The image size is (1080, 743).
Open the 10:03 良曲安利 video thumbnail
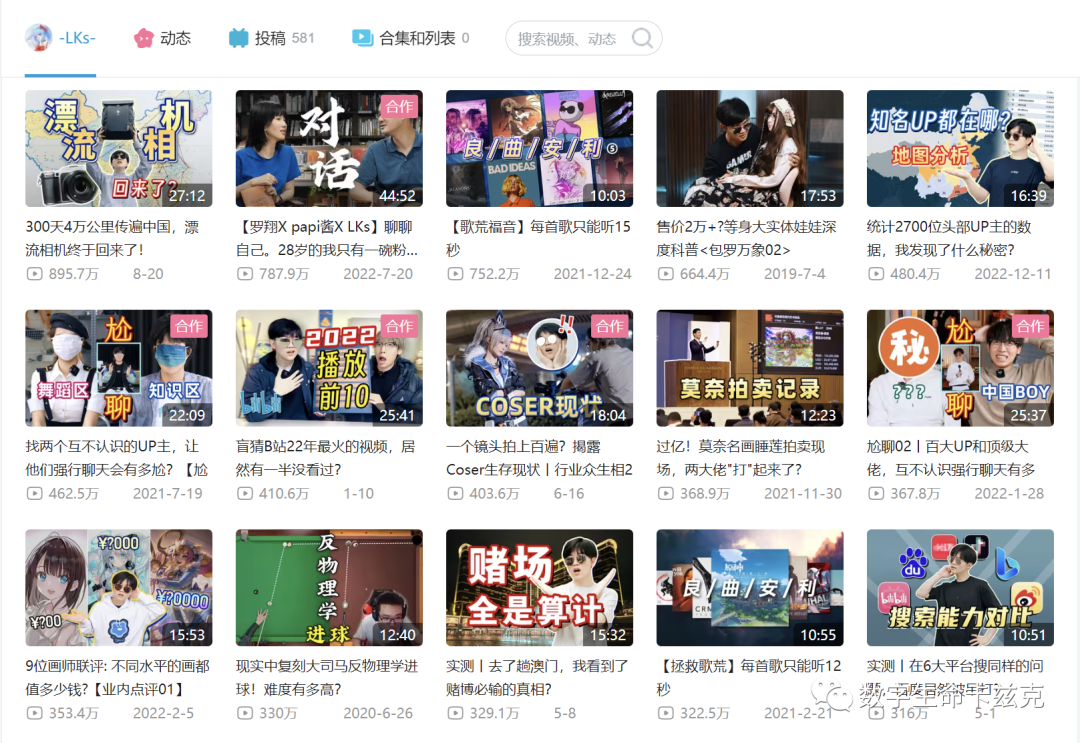click(x=539, y=148)
